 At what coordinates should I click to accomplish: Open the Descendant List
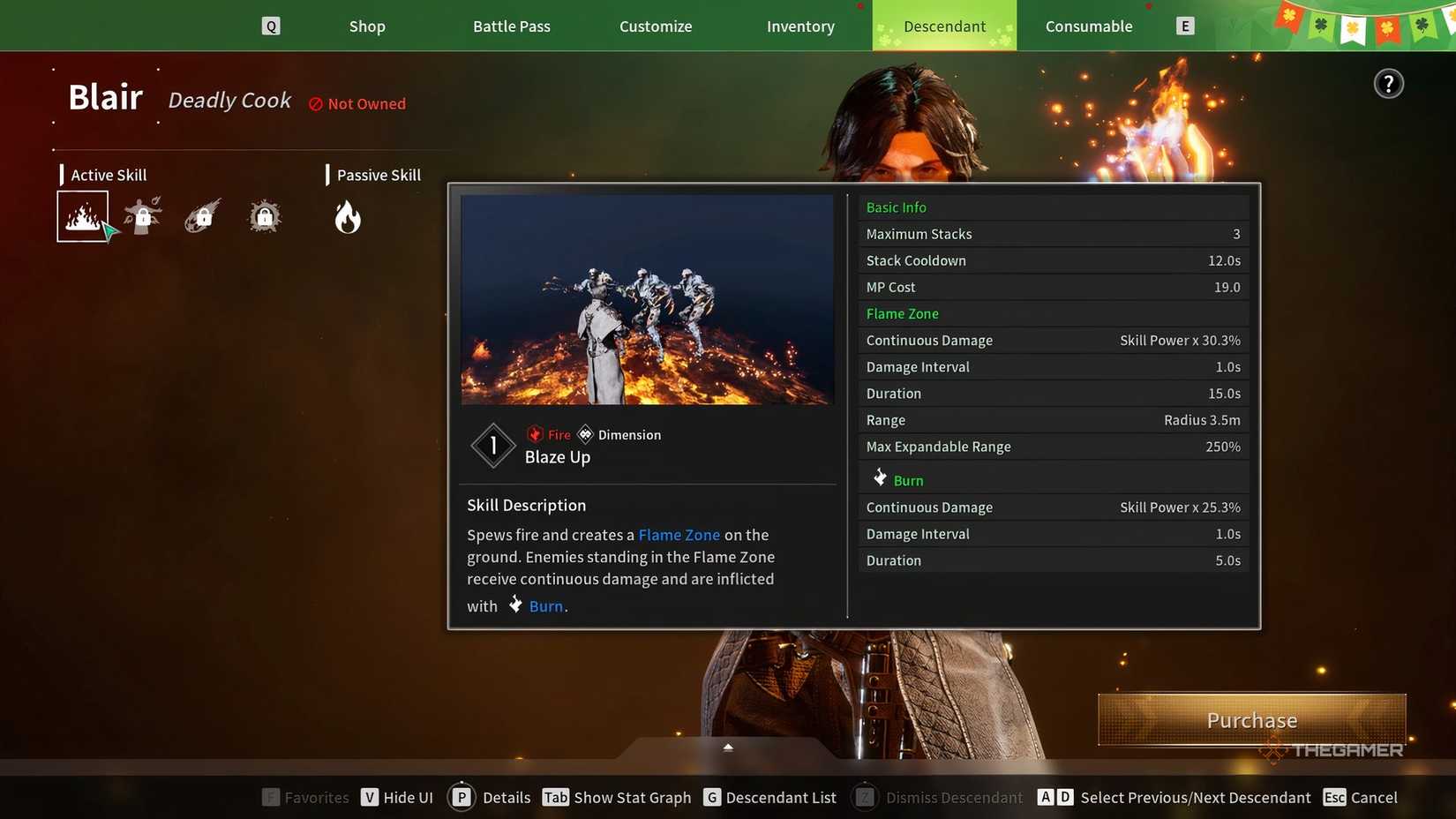[769, 798]
